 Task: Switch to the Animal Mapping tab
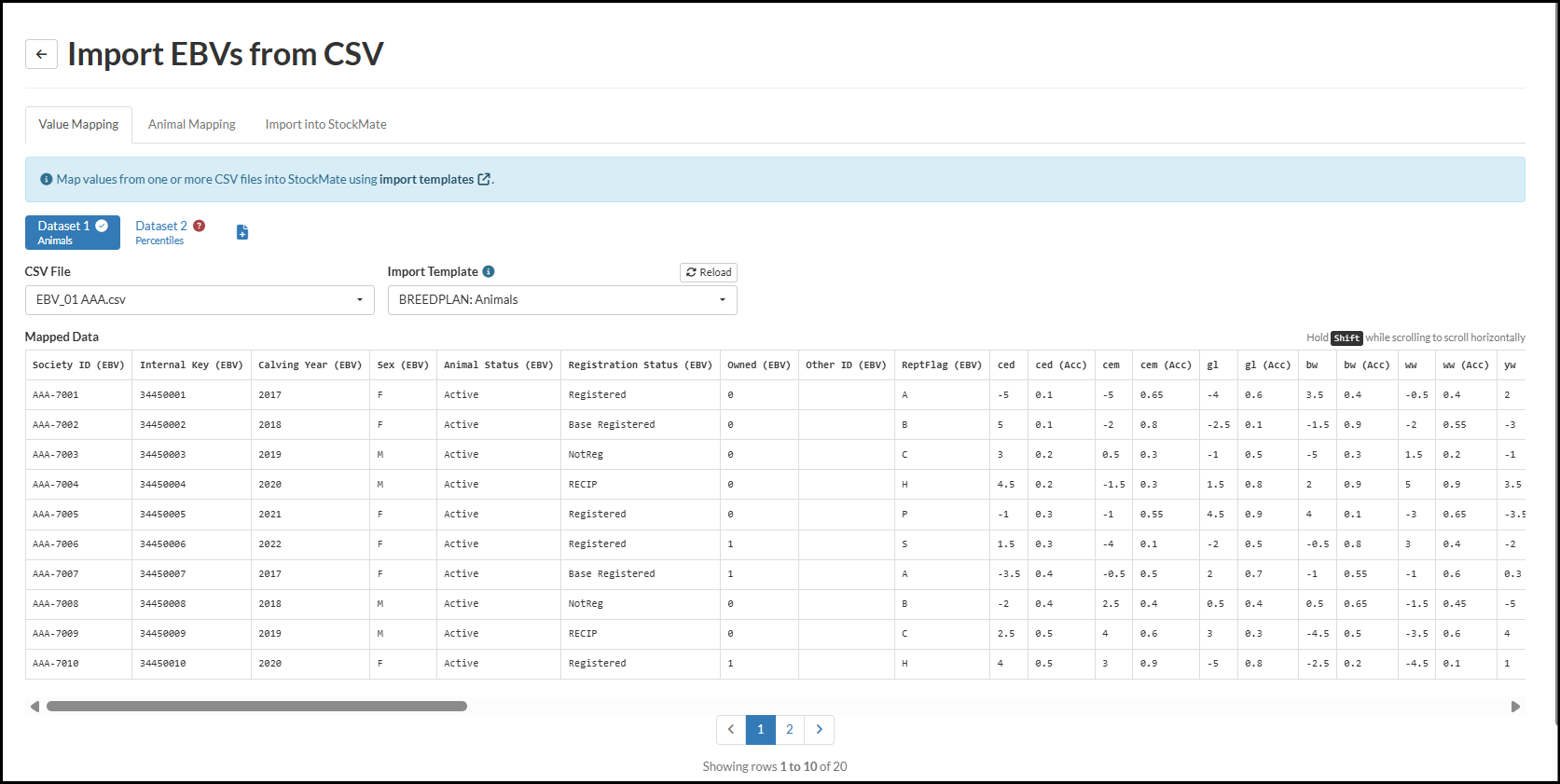(191, 124)
